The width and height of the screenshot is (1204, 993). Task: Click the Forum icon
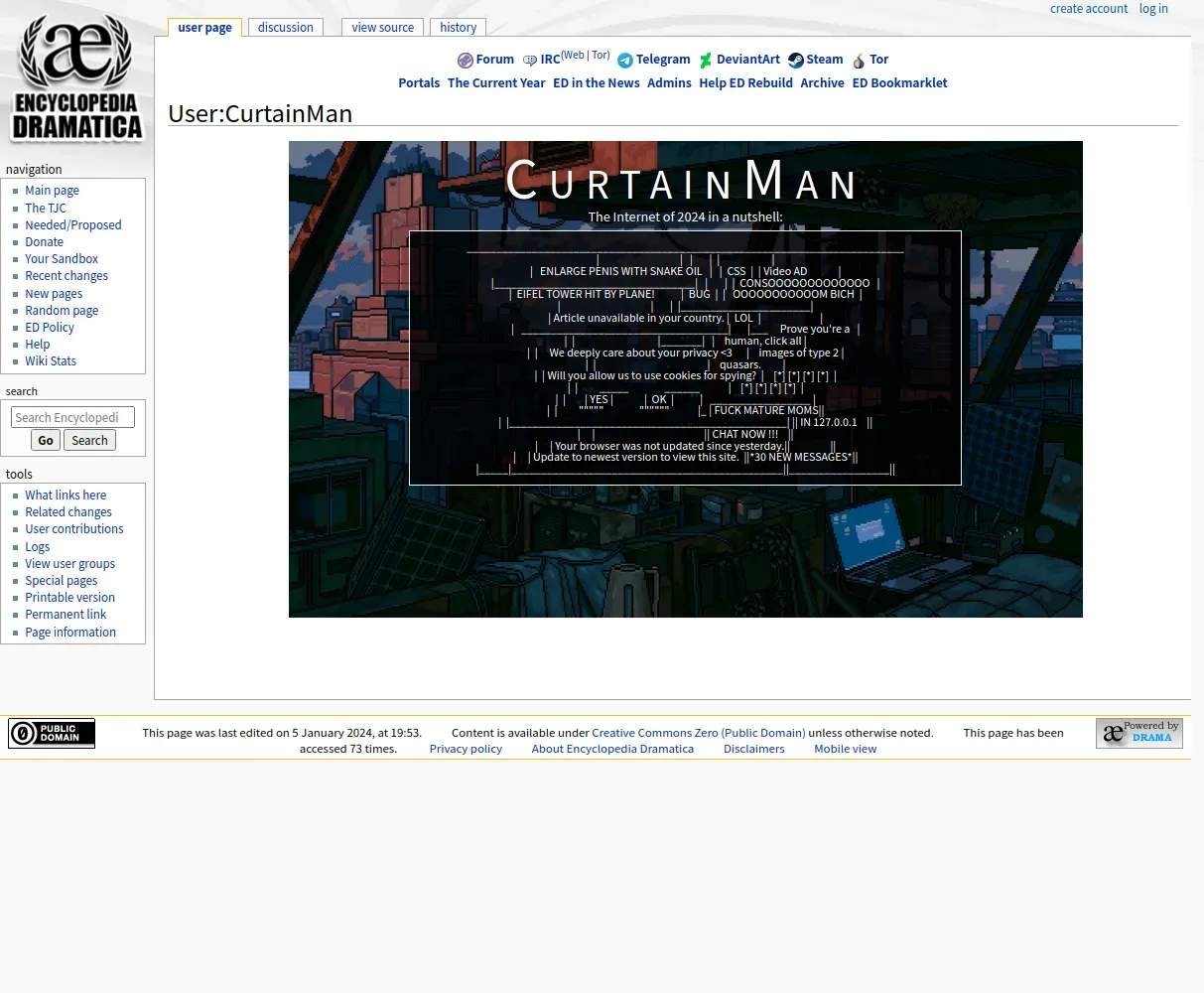pyautogui.click(x=465, y=61)
